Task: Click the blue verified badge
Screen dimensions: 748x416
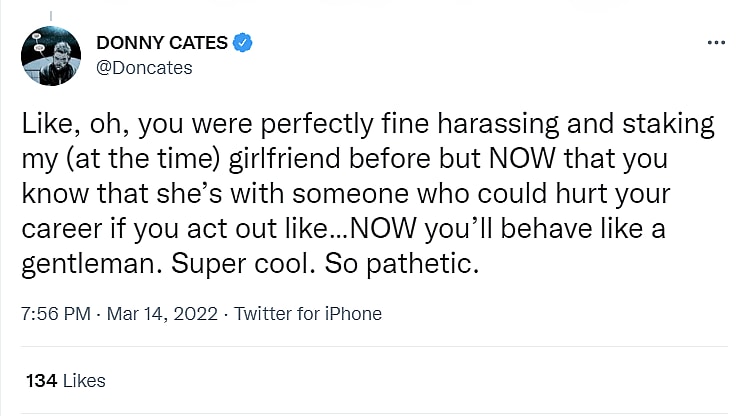Action: click(243, 42)
